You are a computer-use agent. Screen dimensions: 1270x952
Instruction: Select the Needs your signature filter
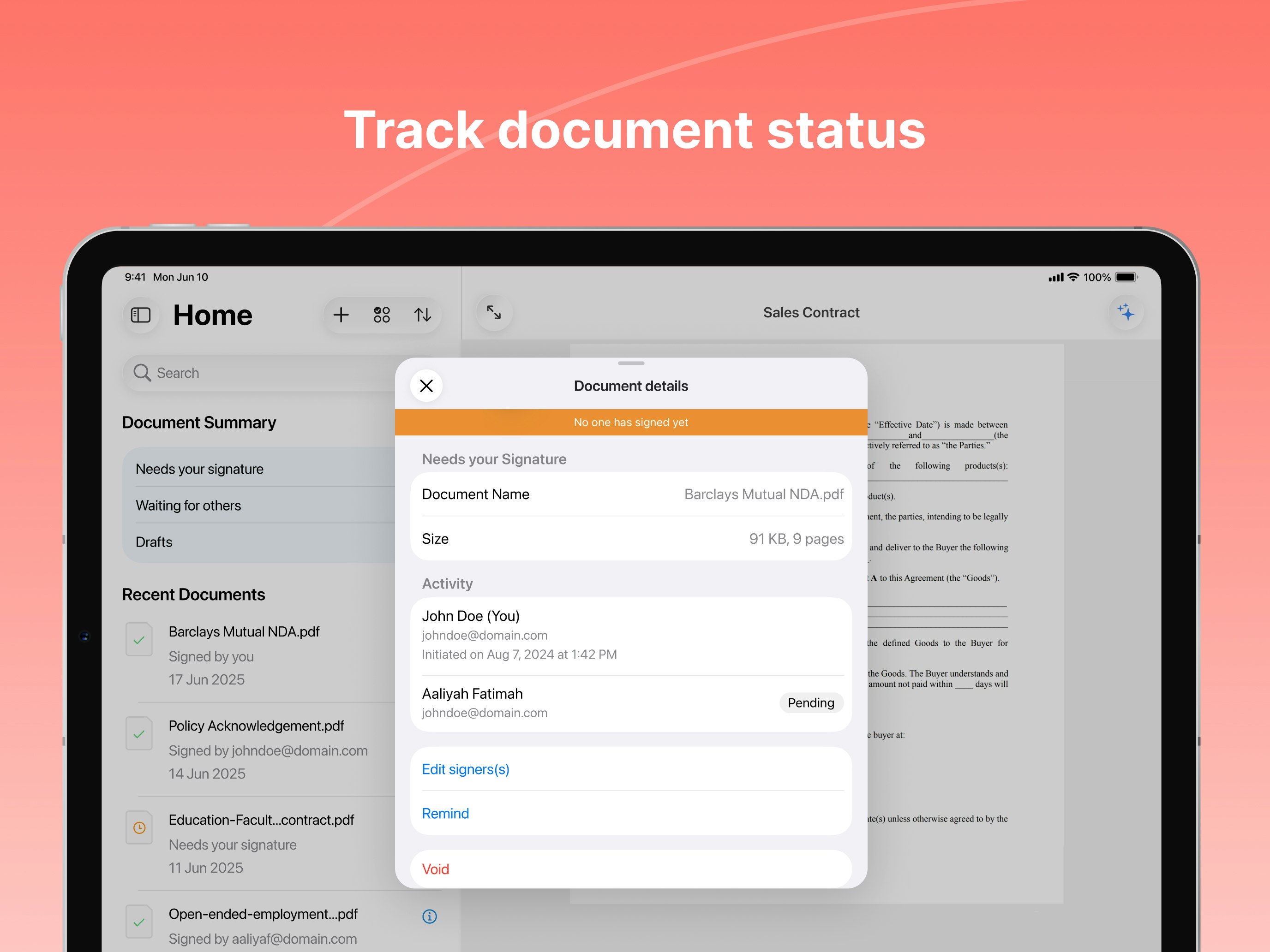coord(199,468)
